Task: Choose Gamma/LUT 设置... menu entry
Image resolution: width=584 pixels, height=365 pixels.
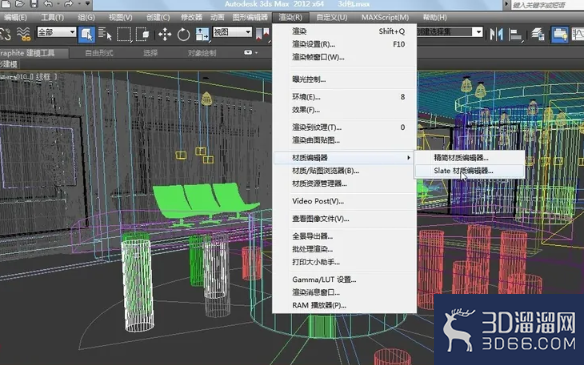Action: pyautogui.click(x=344, y=279)
